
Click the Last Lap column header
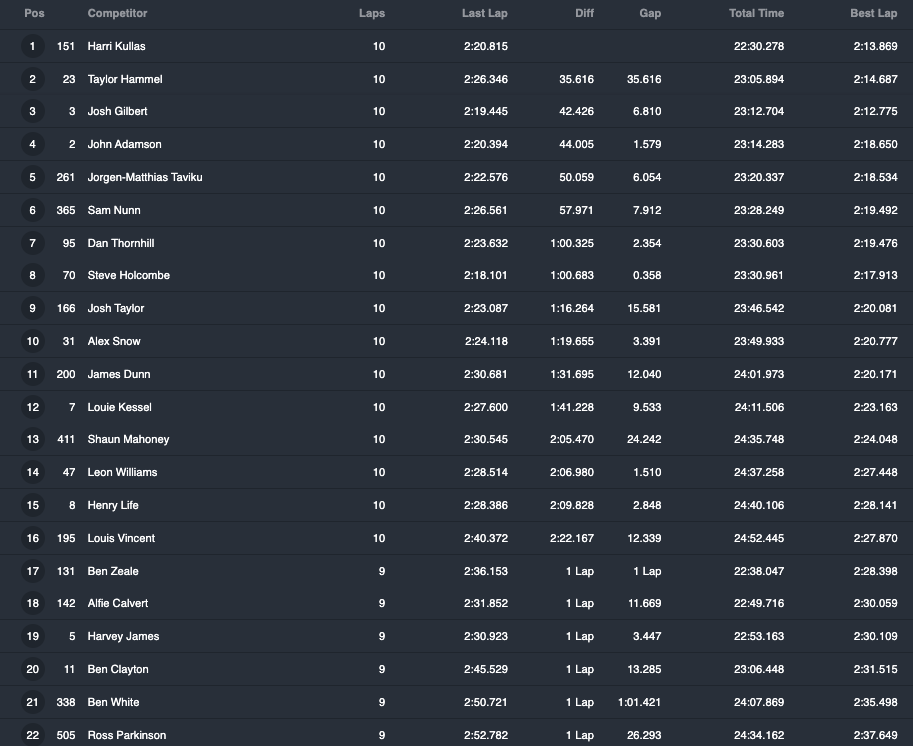(x=484, y=13)
